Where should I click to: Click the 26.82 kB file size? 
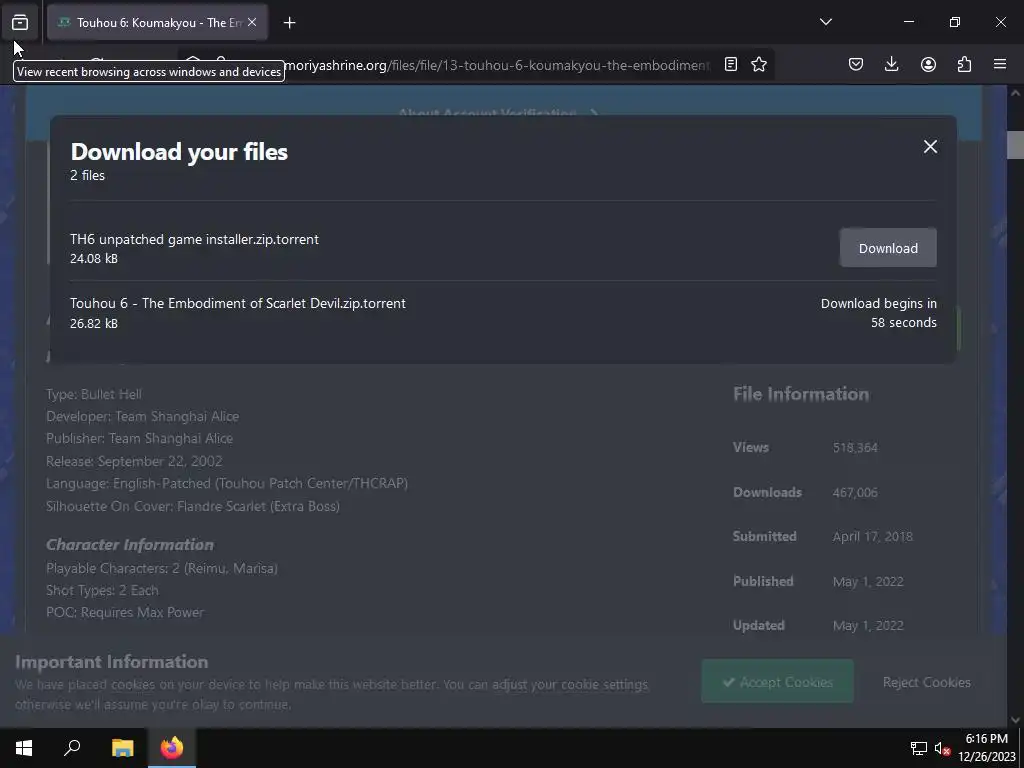click(94, 323)
